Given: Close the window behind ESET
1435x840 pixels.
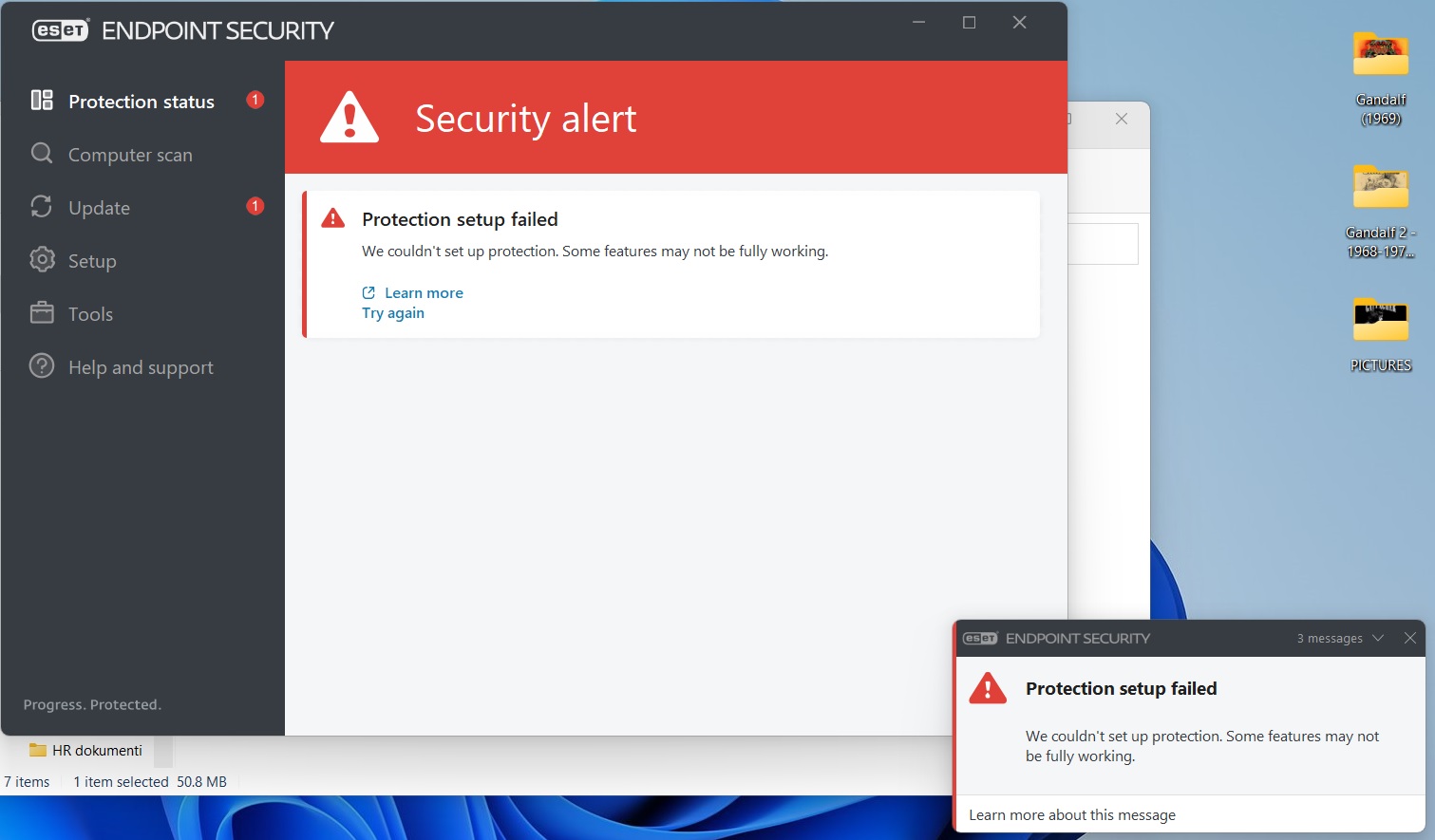Looking at the screenshot, I should coord(1122,119).
